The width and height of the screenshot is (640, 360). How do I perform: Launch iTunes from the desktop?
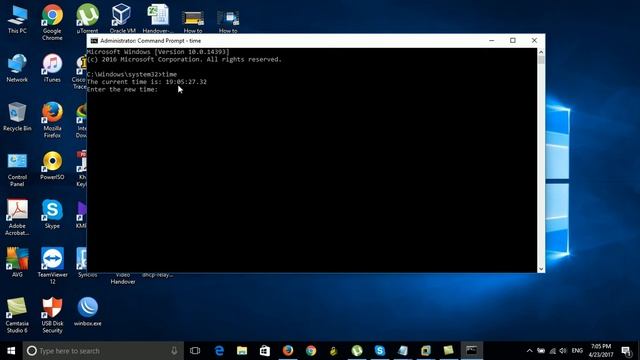(52, 68)
